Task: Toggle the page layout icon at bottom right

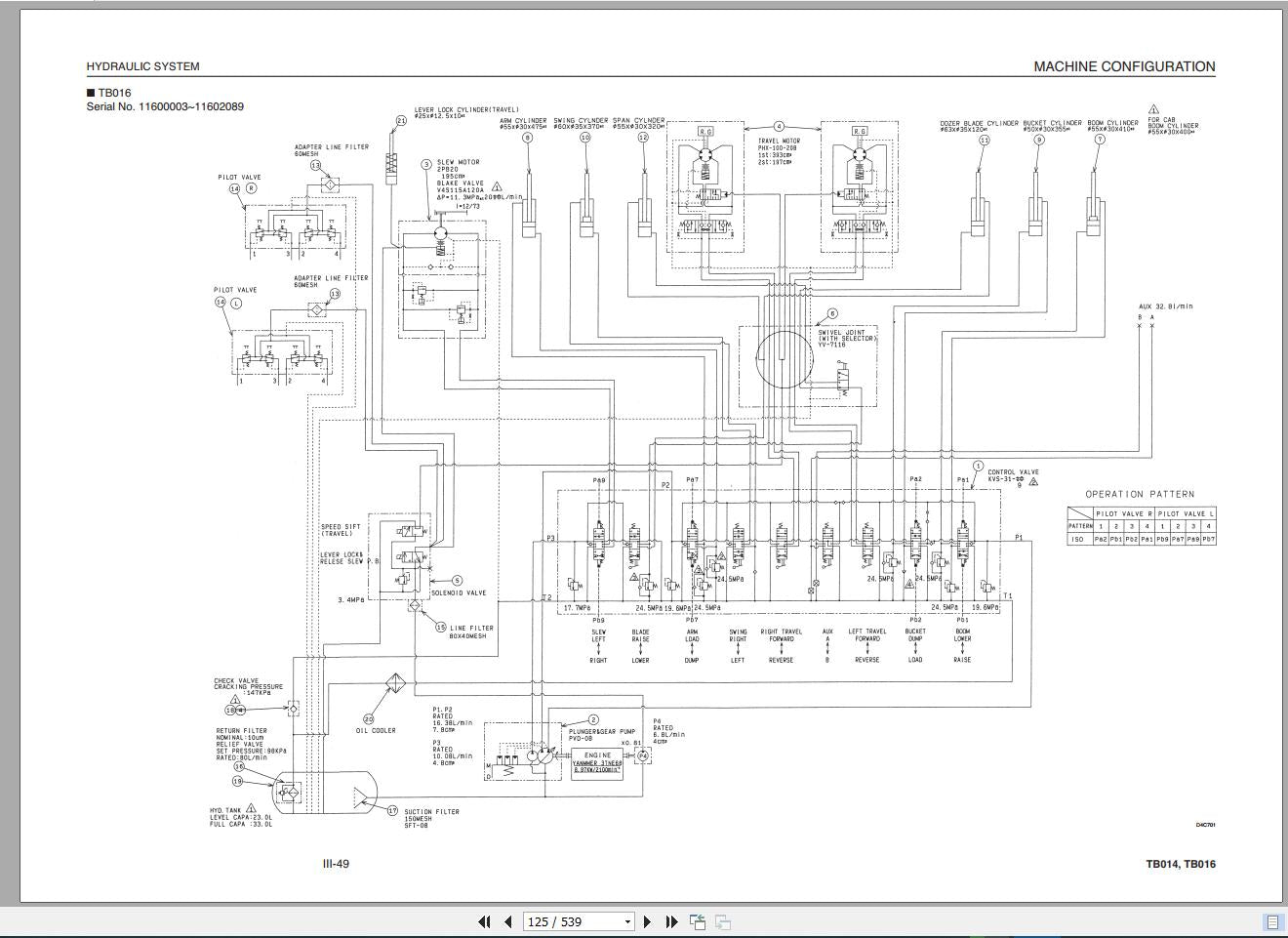Action: 1272,921
